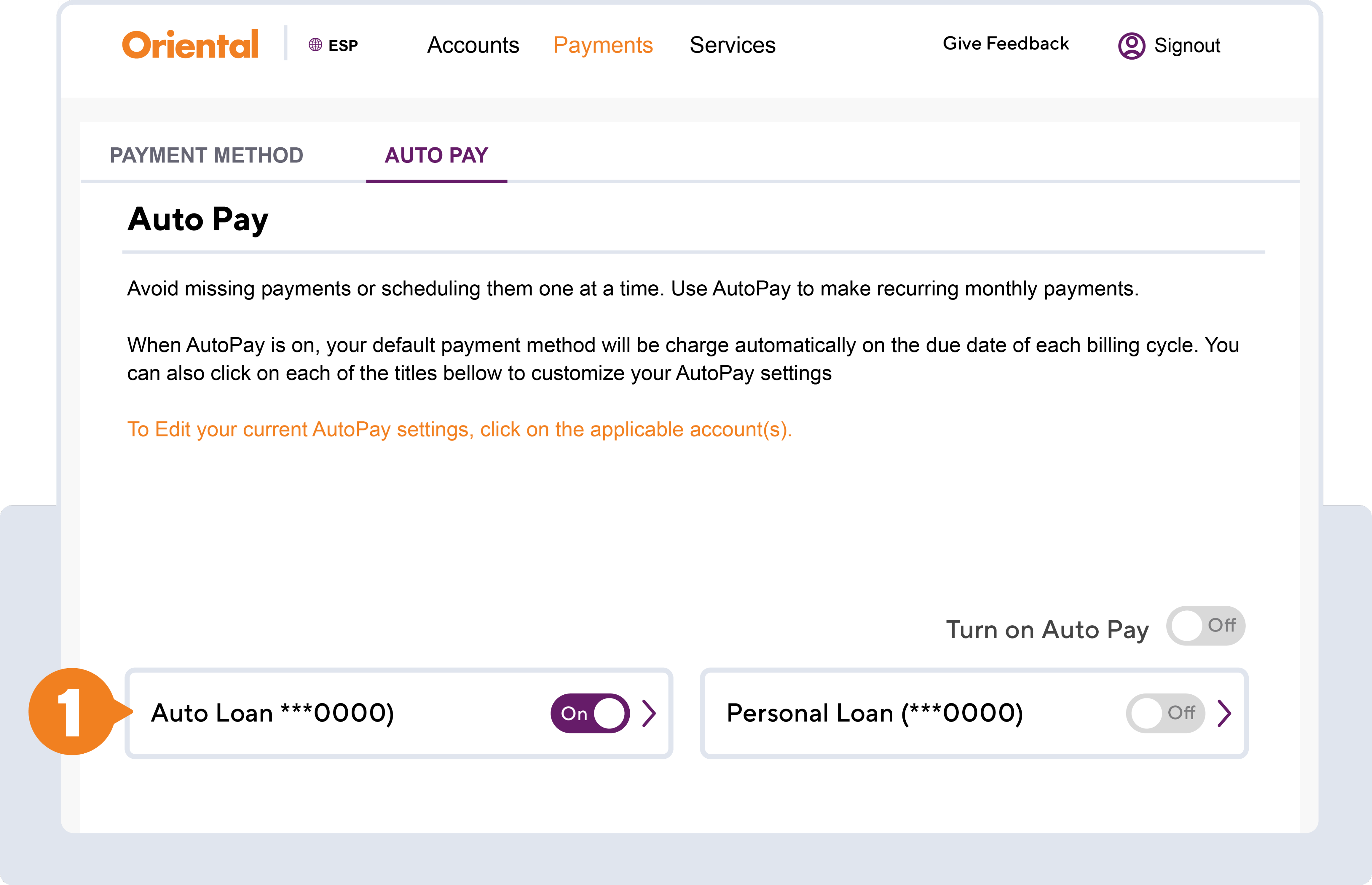The width and height of the screenshot is (1372, 885).
Task: Click Give Feedback link
Action: 1006,44
